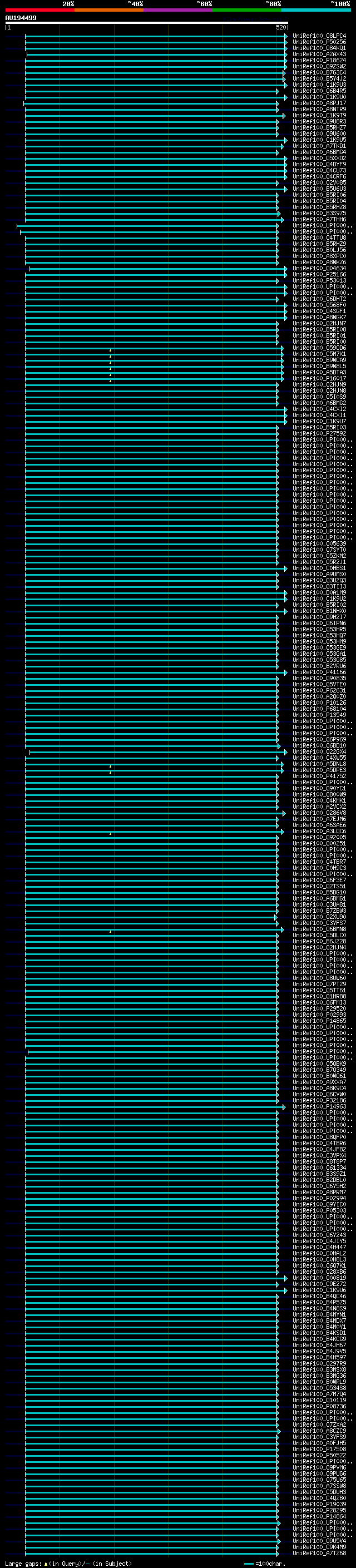Select UniRef100_Q568F0 label

click(319, 305)
